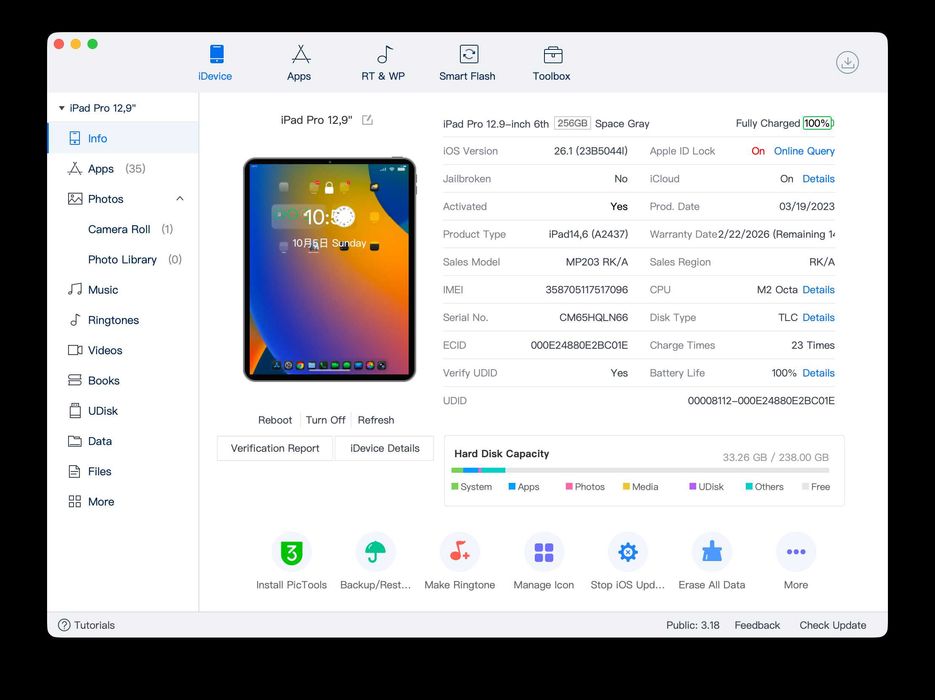Screen dimensions: 935x700
Task: Turn Off the device
Action: tap(326, 420)
